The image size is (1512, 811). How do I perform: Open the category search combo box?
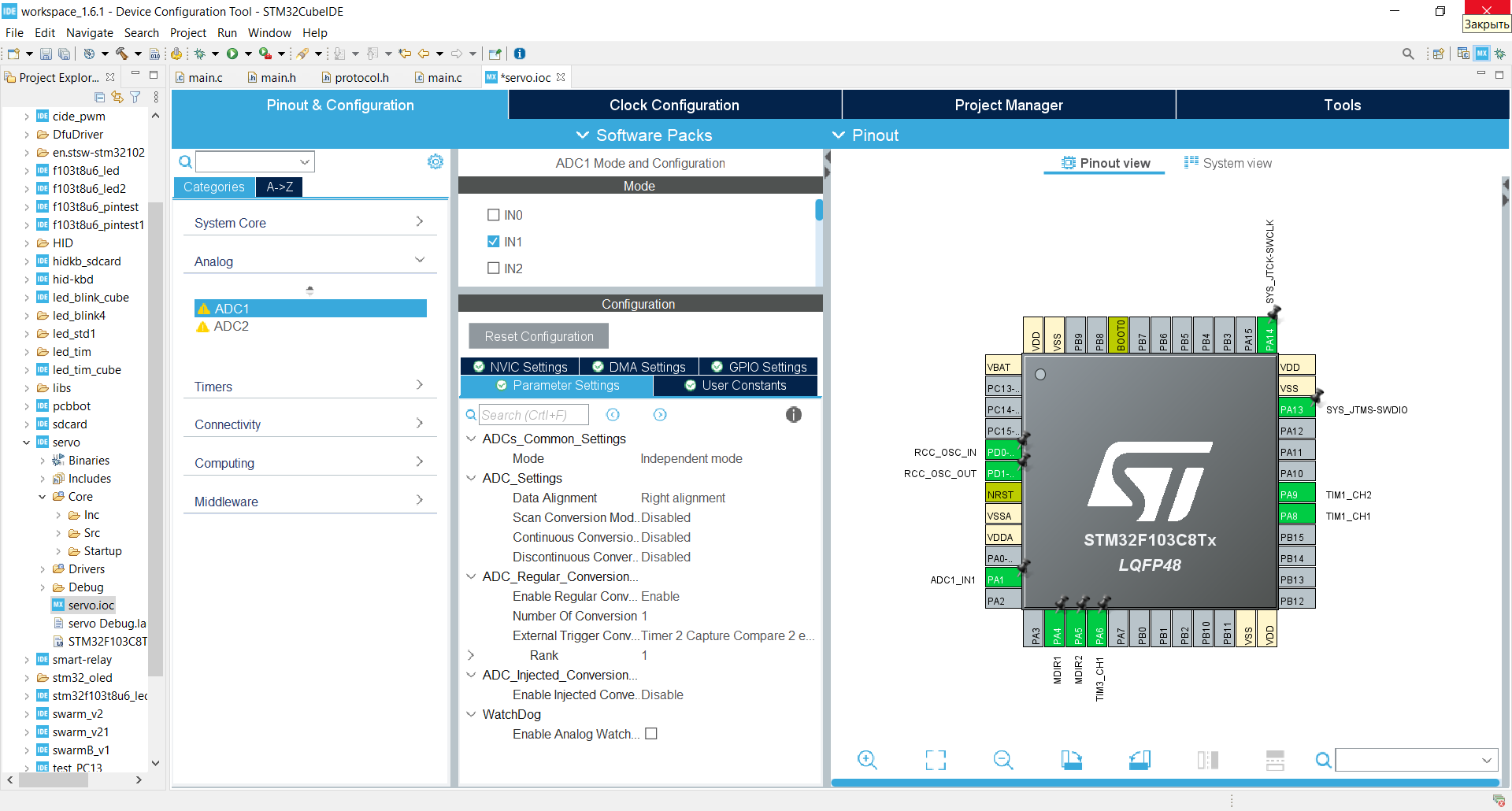pyautogui.click(x=255, y=161)
